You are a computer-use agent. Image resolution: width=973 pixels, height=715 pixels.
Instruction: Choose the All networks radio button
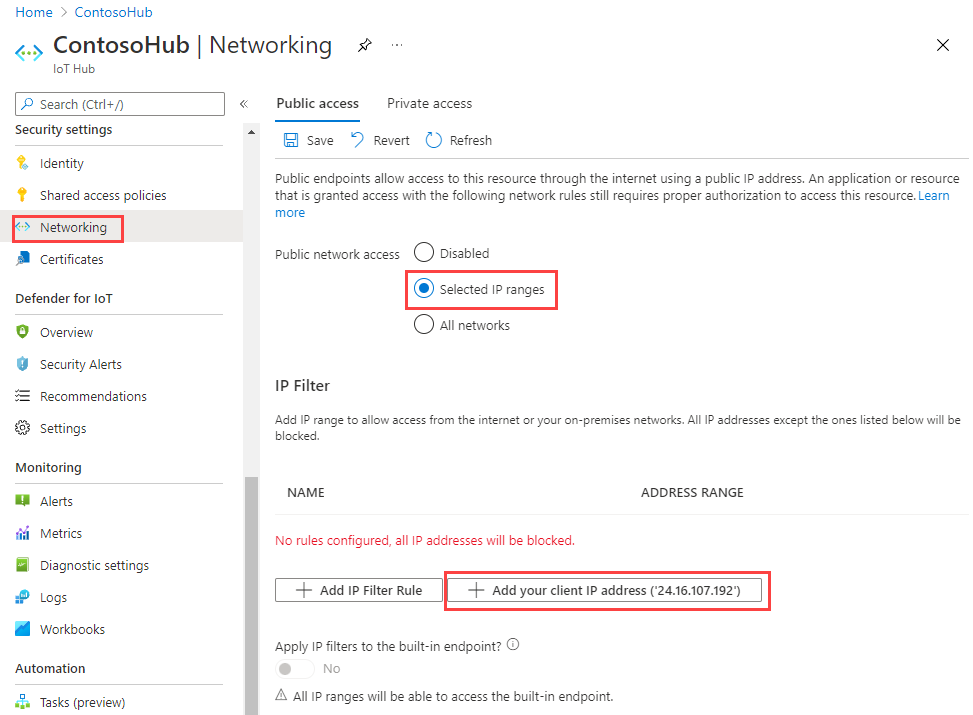pyautogui.click(x=423, y=324)
